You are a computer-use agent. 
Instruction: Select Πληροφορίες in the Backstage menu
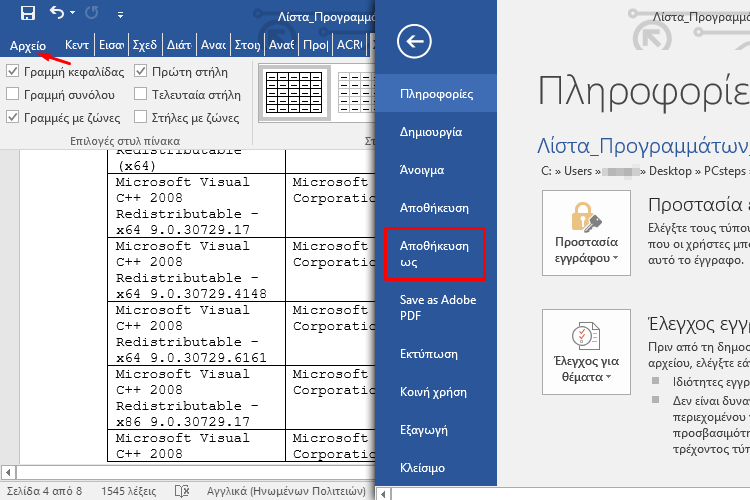(x=436, y=94)
